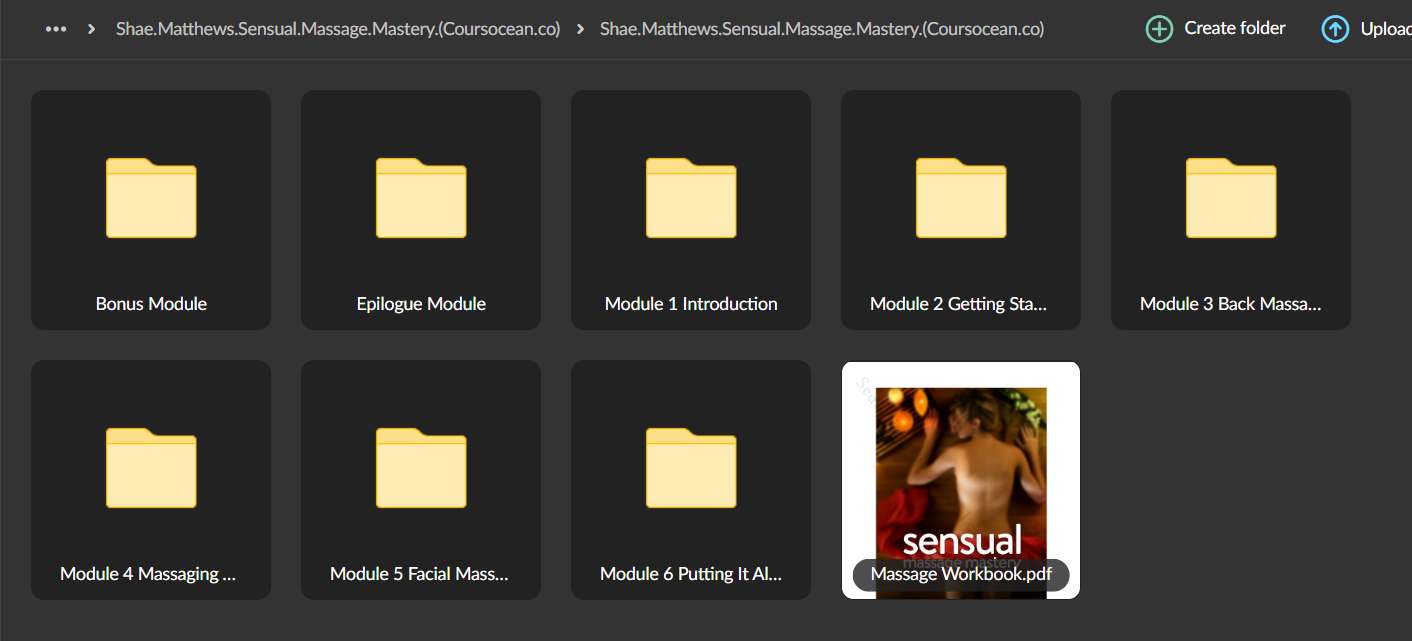This screenshot has width=1412, height=641.
Task: Click the Create folder plus icon
Action: tap(1159, 29)
